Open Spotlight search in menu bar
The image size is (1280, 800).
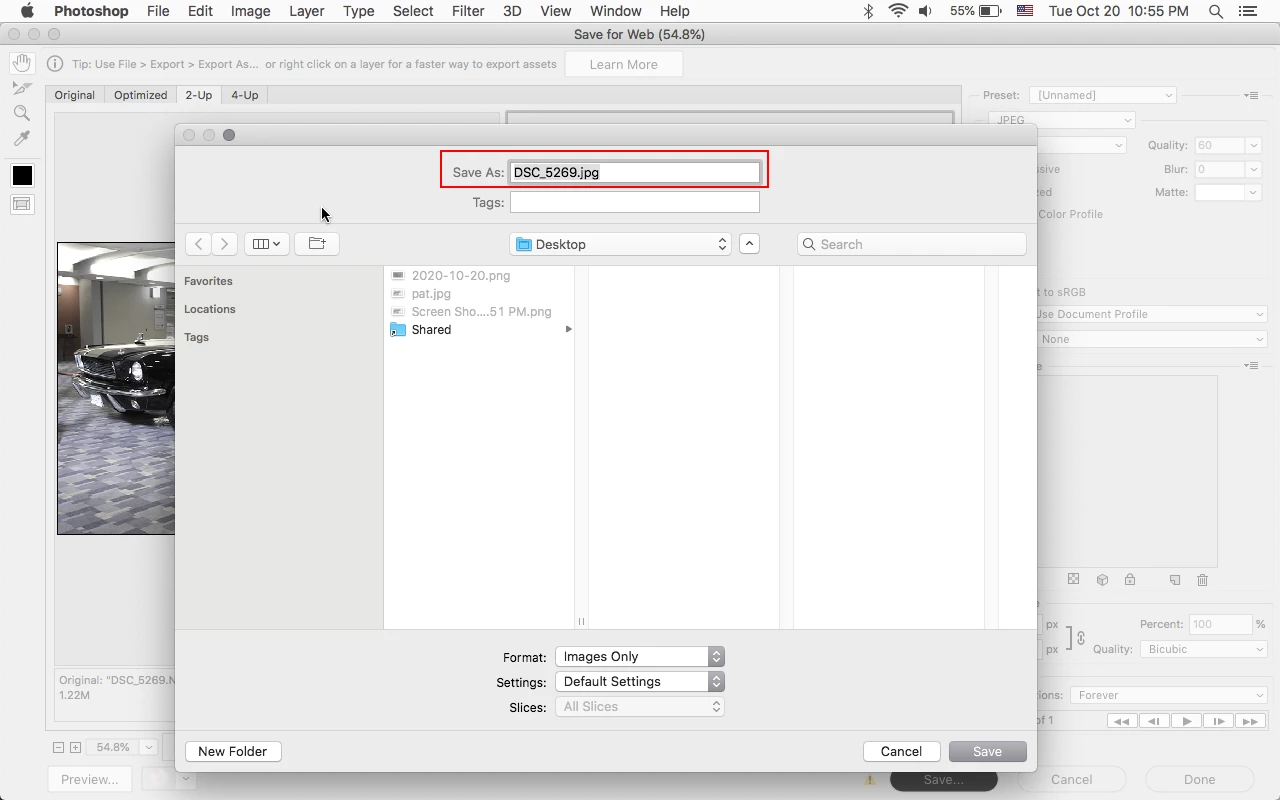[x=1216, y=11]
